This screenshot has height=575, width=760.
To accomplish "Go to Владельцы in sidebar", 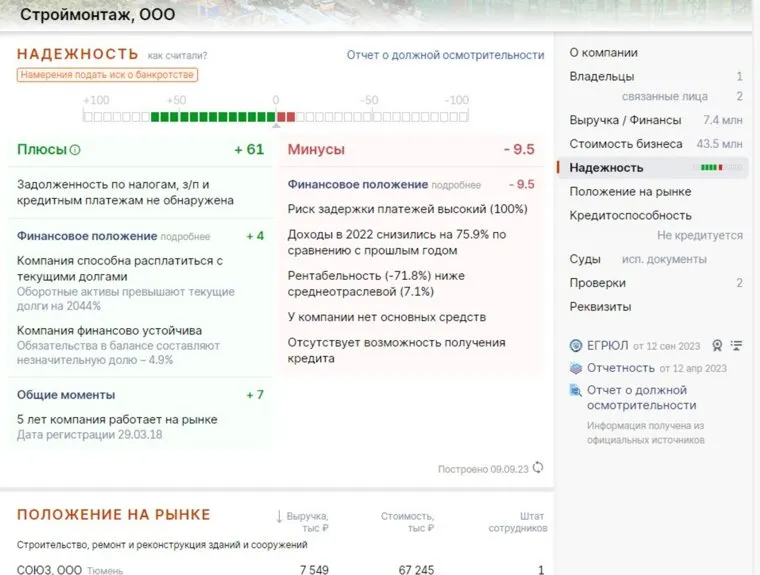I will (602, 76).
